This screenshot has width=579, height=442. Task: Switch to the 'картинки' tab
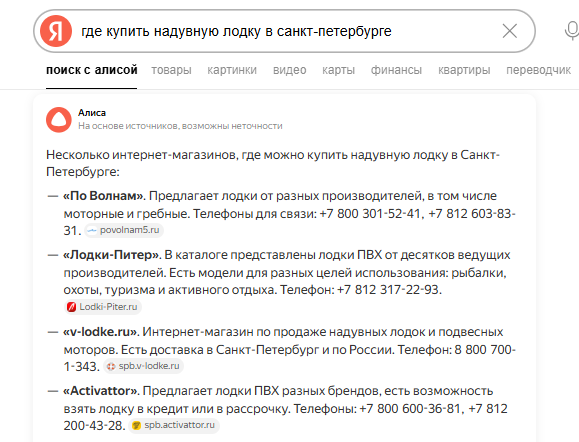tap(232, 70)
